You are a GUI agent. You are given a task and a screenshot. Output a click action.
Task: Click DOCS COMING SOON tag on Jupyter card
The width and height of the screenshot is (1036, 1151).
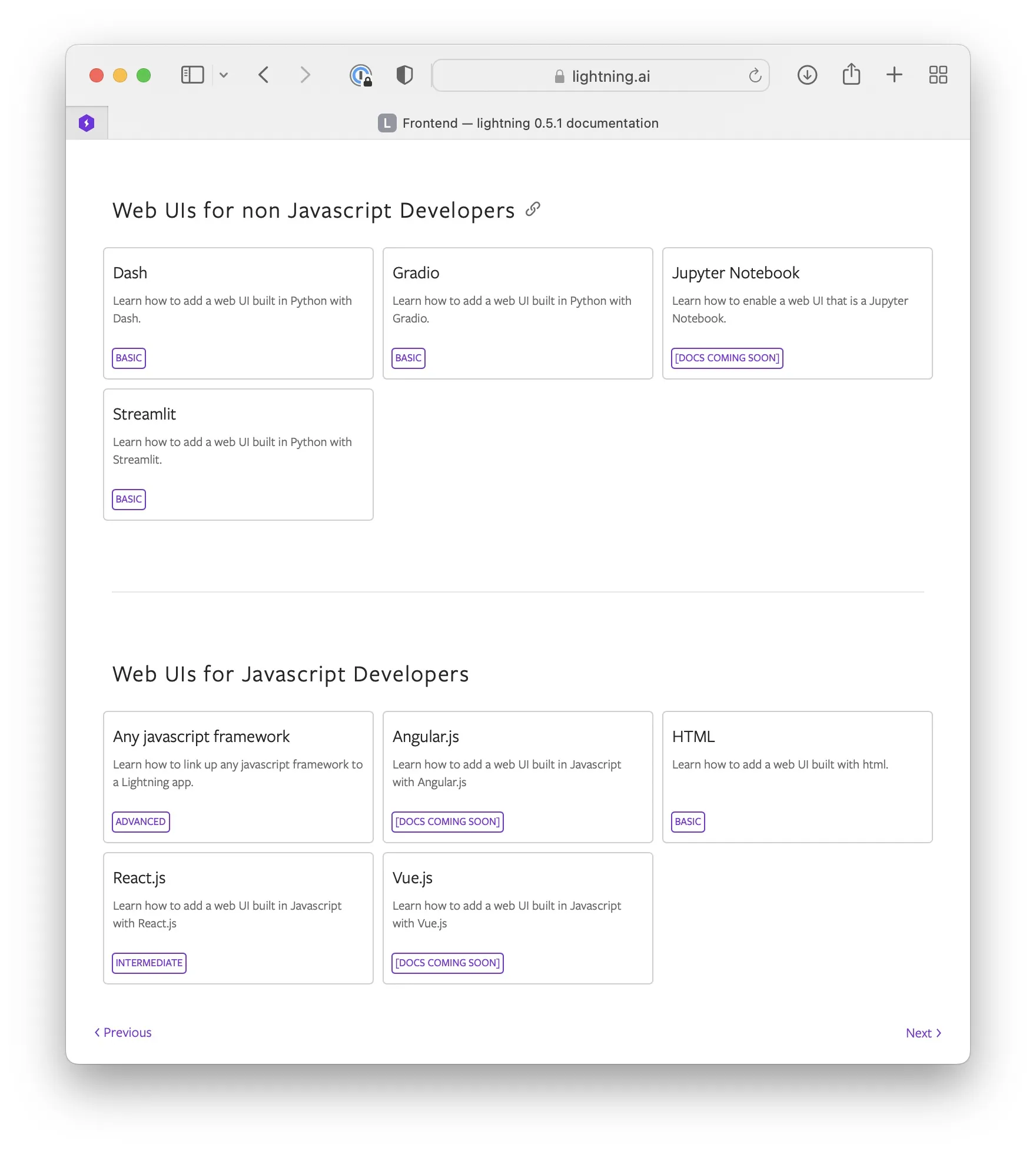pos(728,358)
